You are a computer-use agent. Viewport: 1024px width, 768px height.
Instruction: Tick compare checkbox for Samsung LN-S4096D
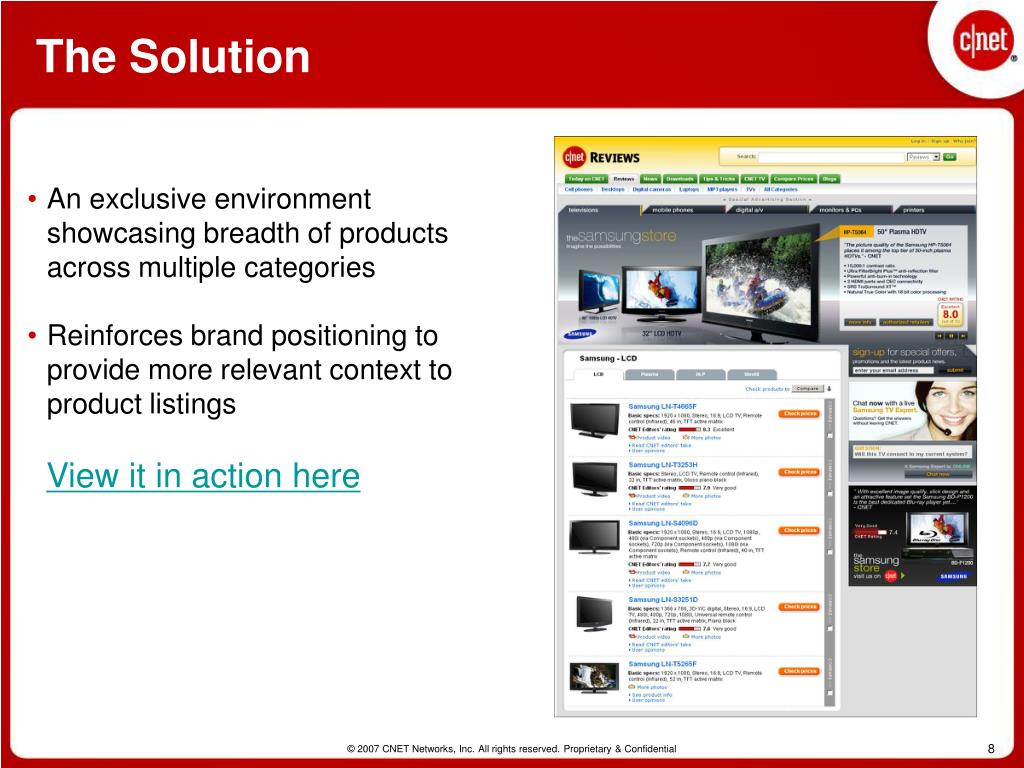830,552
